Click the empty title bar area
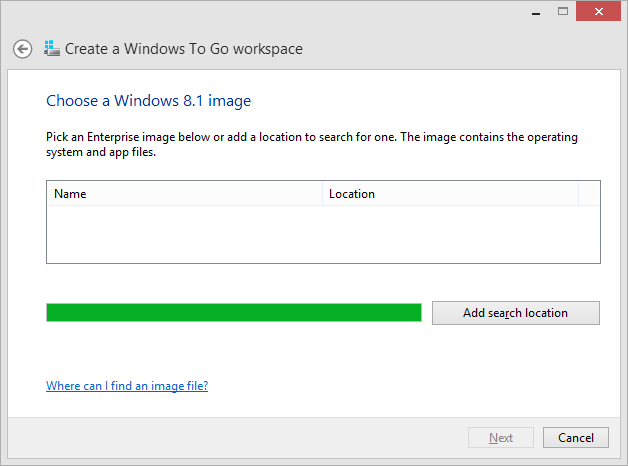This screenshot has height=466, width=628. coord(260,12)
